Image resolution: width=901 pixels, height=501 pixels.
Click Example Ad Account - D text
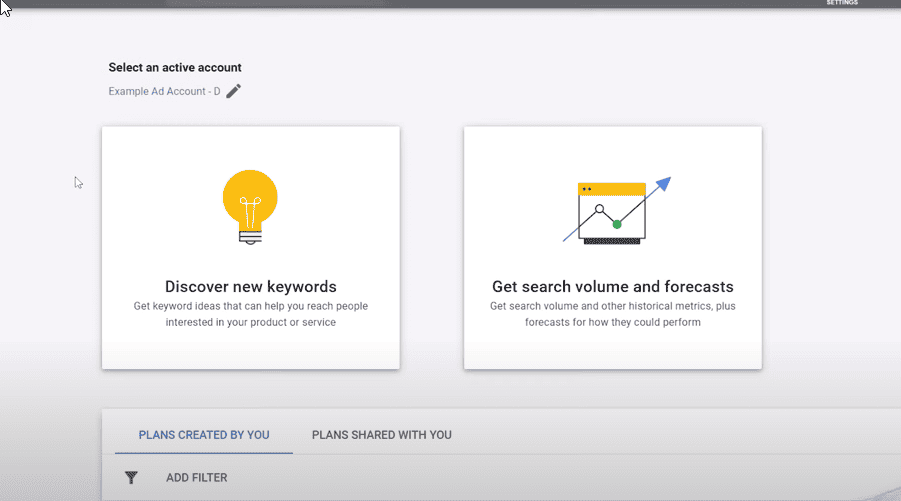point(164,91)
